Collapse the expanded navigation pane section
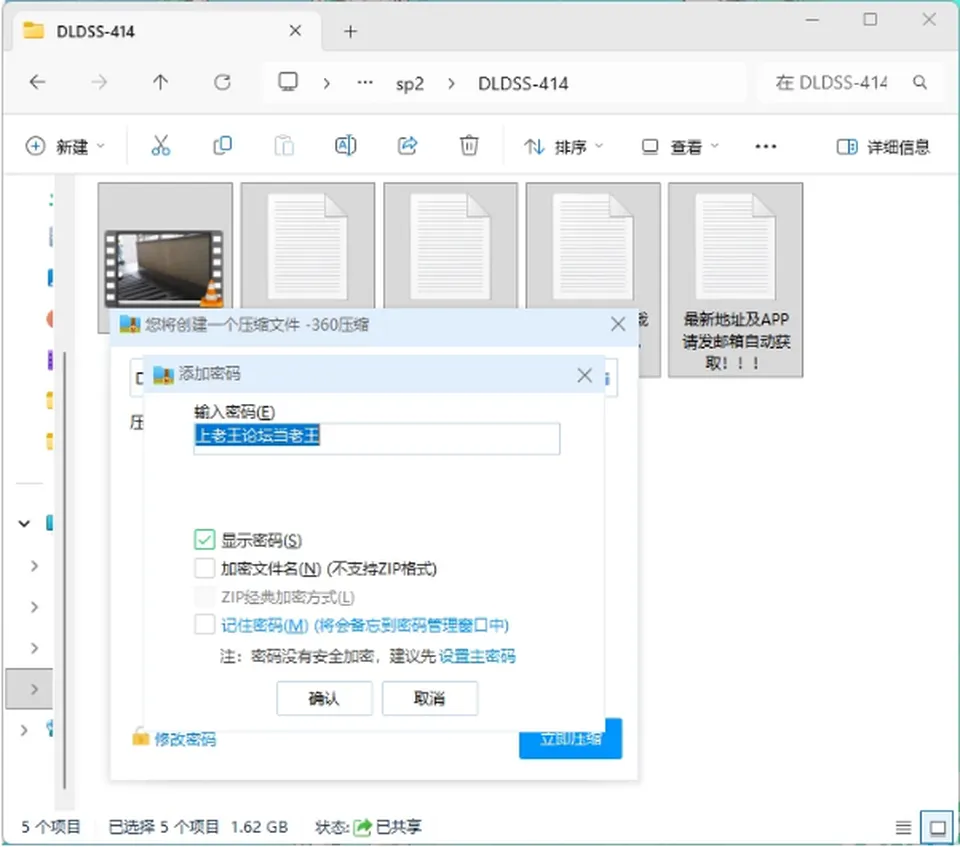 (24, 524)
